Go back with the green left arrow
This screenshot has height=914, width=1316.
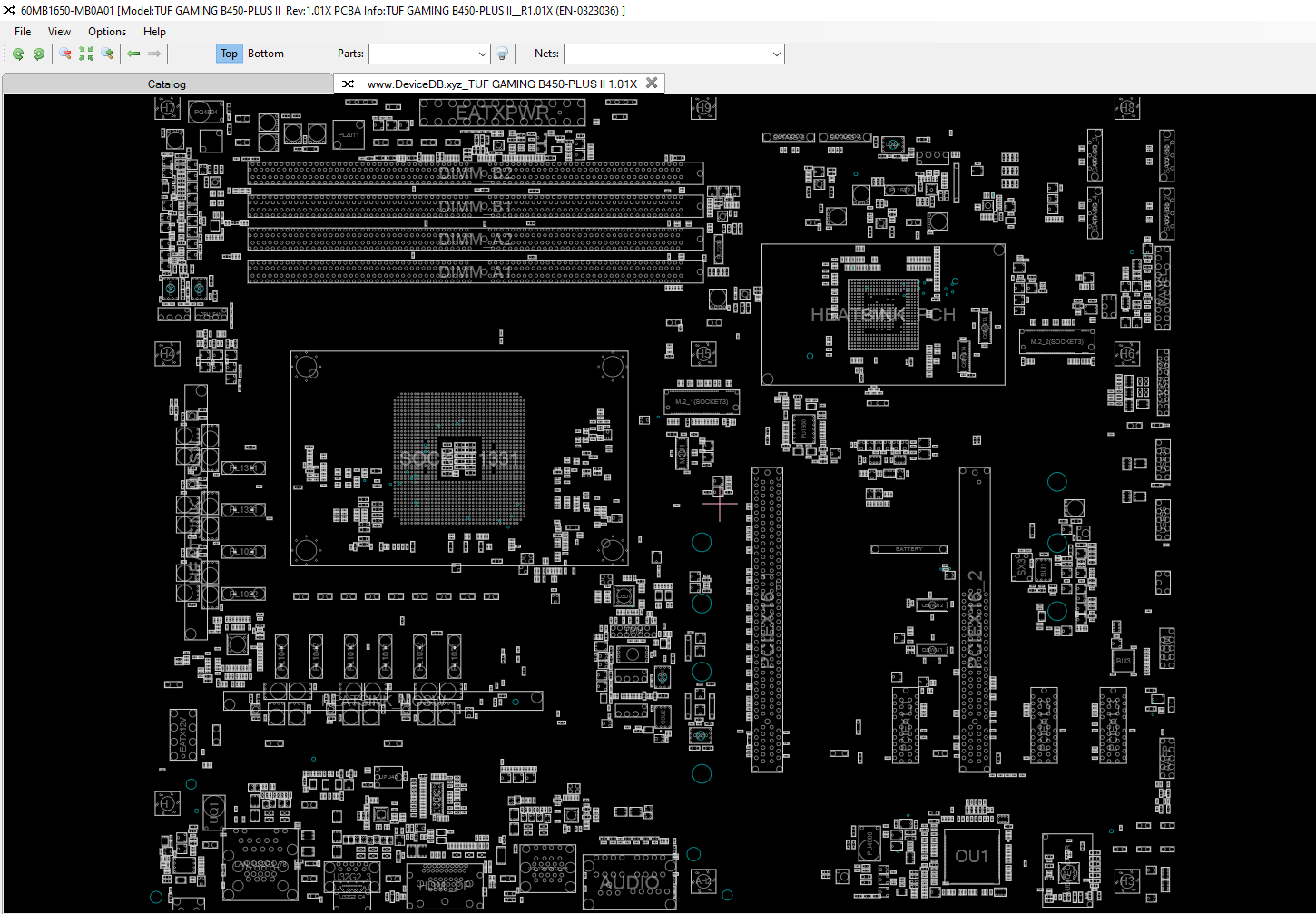coord(133,54)
